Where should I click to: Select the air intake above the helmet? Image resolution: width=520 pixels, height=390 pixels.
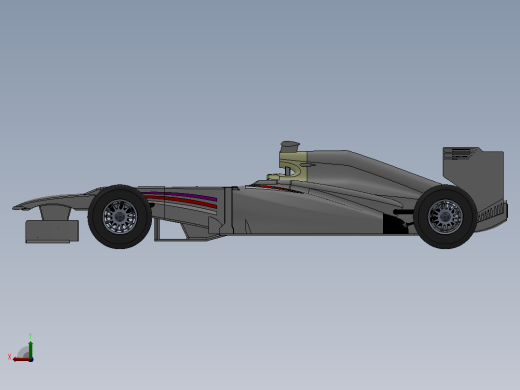point(290,146)
